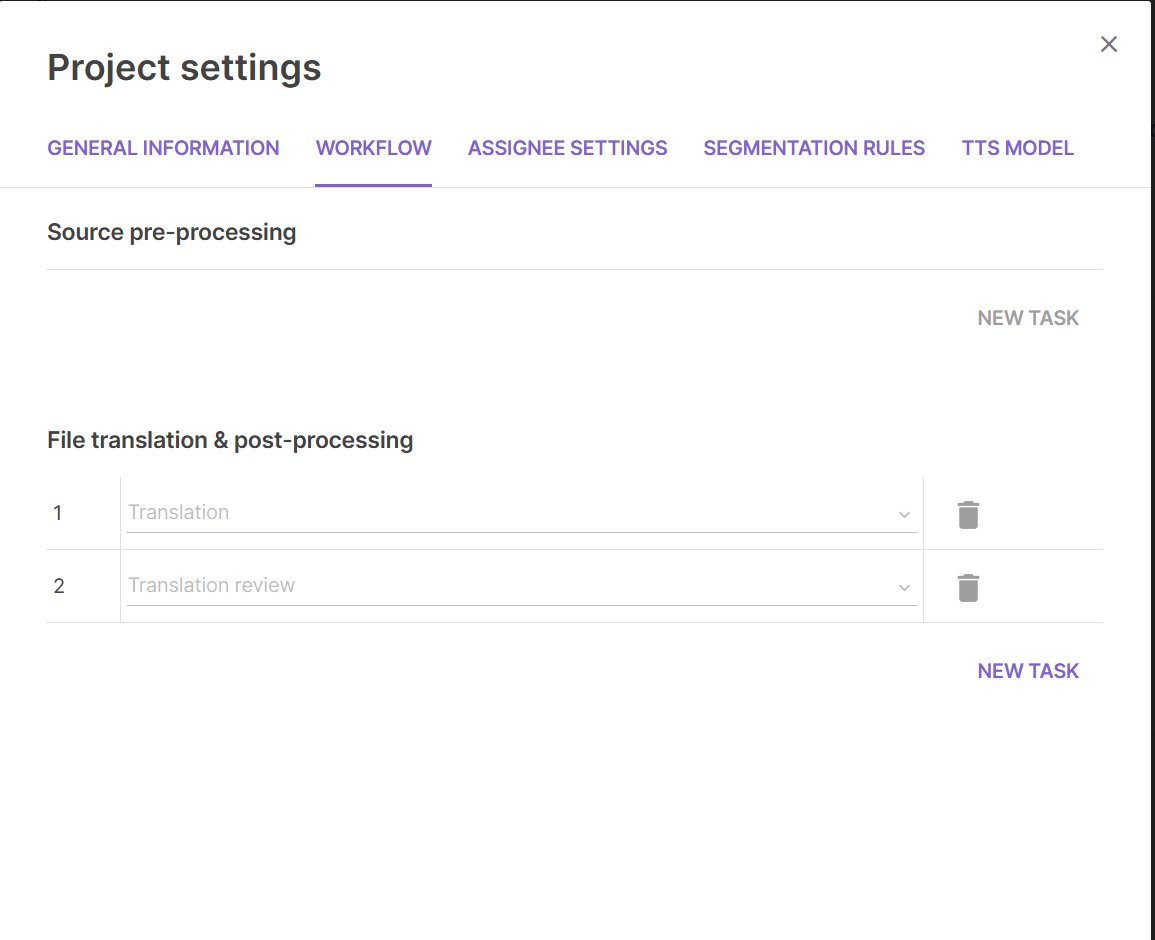This screenshot has width=1155, height=940.
Task: Open the Translation task type field
Action: click(522, 513)
